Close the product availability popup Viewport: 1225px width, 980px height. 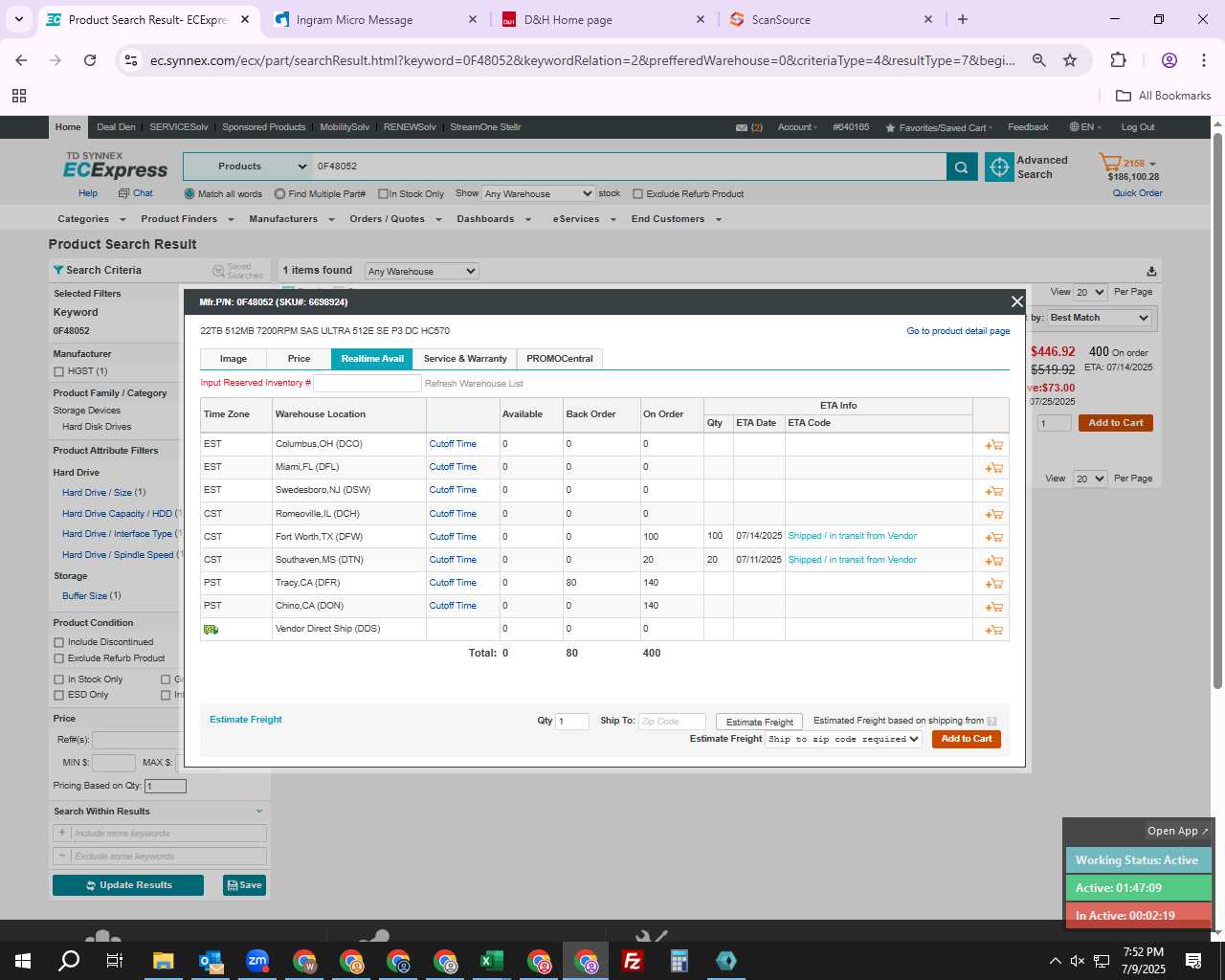tap(1016, 301)
